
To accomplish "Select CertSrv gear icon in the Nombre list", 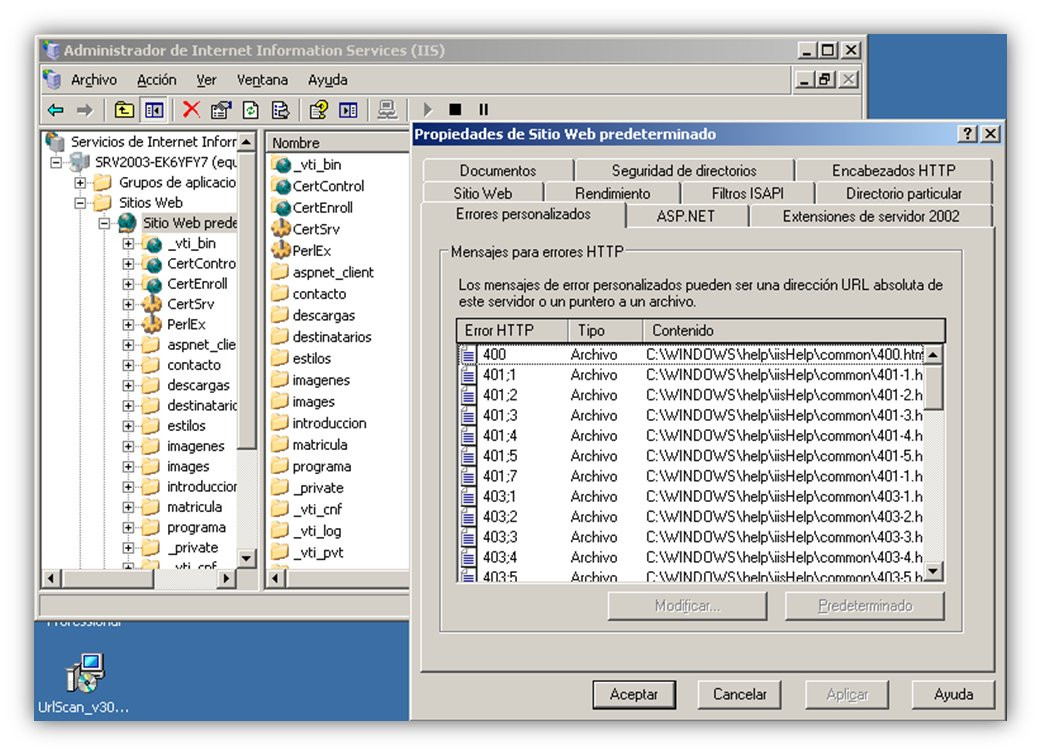I will coord(281,229).
